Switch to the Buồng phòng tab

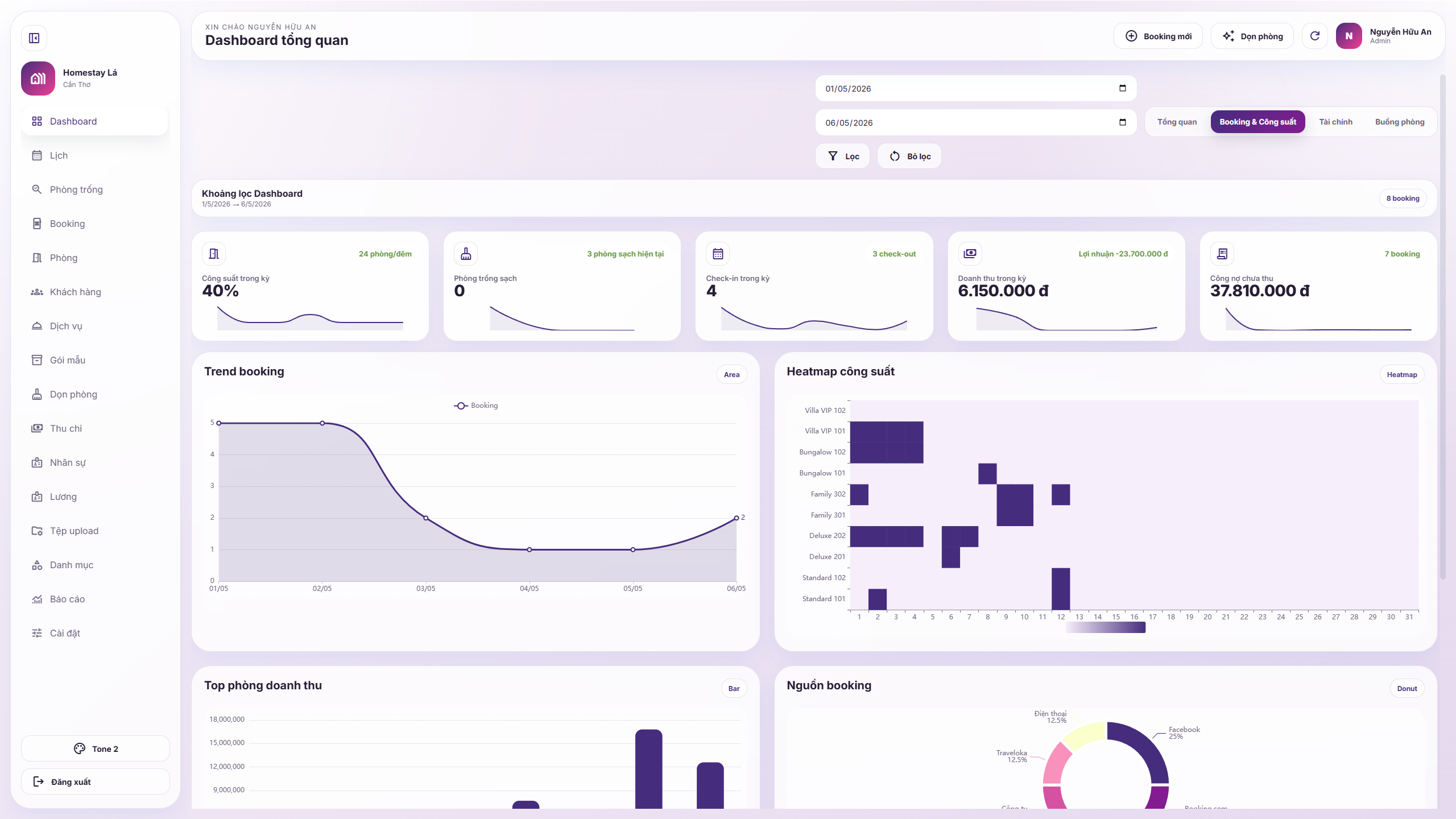tap(1400, 122)
